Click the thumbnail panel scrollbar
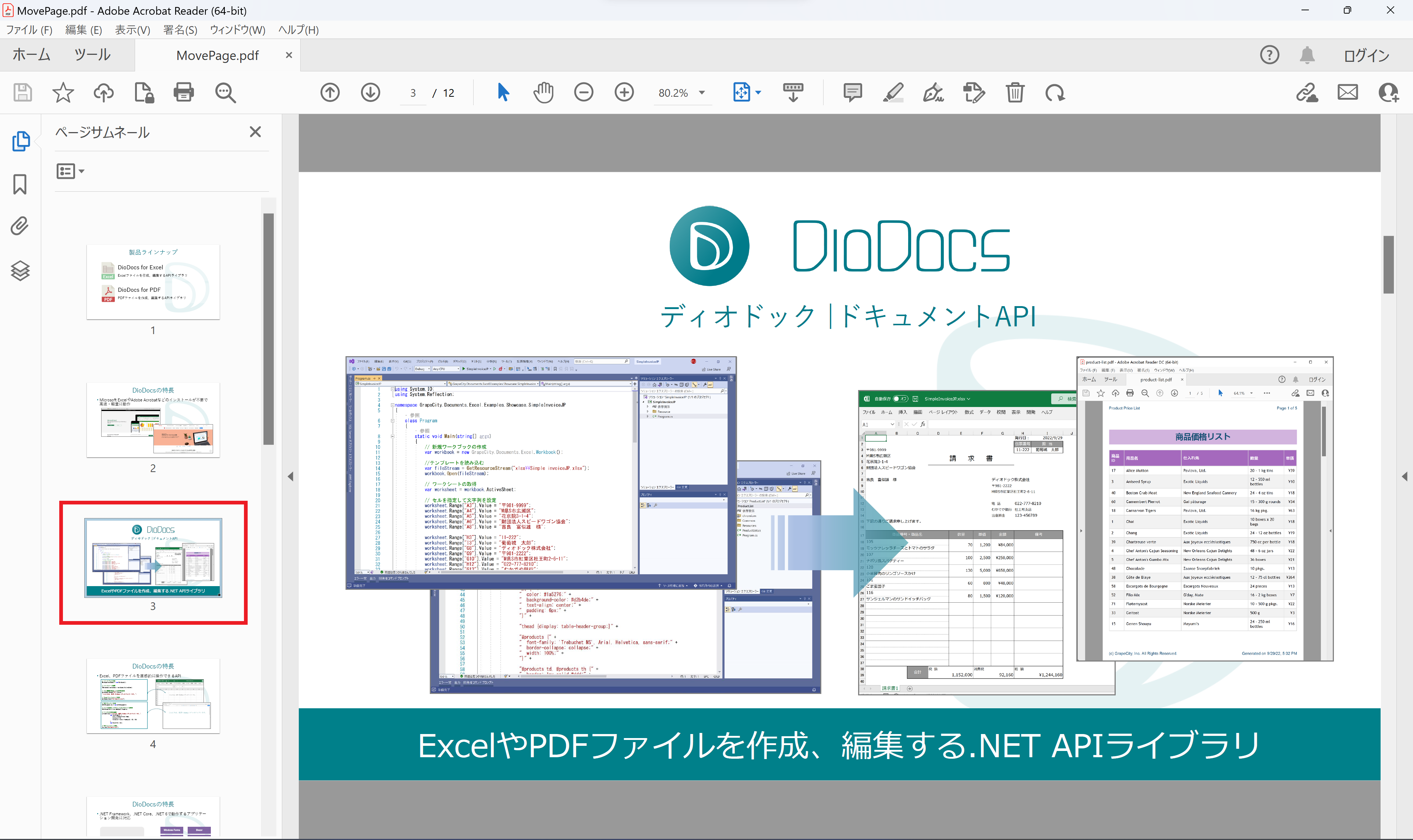The width and height of the screenshot is (1413, 840). coord(269,329)
